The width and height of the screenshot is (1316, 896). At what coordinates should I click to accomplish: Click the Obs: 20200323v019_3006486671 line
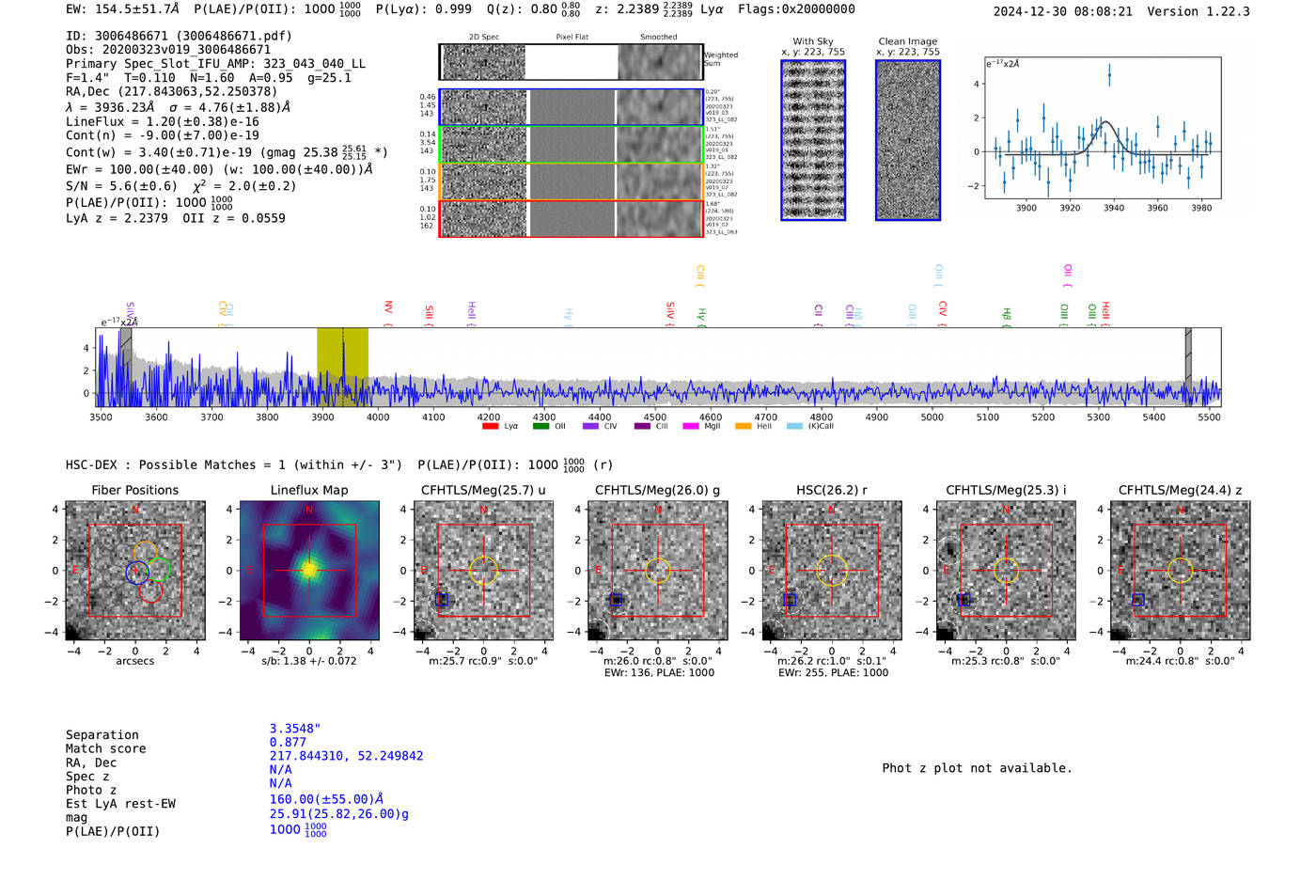pos(168,50)
